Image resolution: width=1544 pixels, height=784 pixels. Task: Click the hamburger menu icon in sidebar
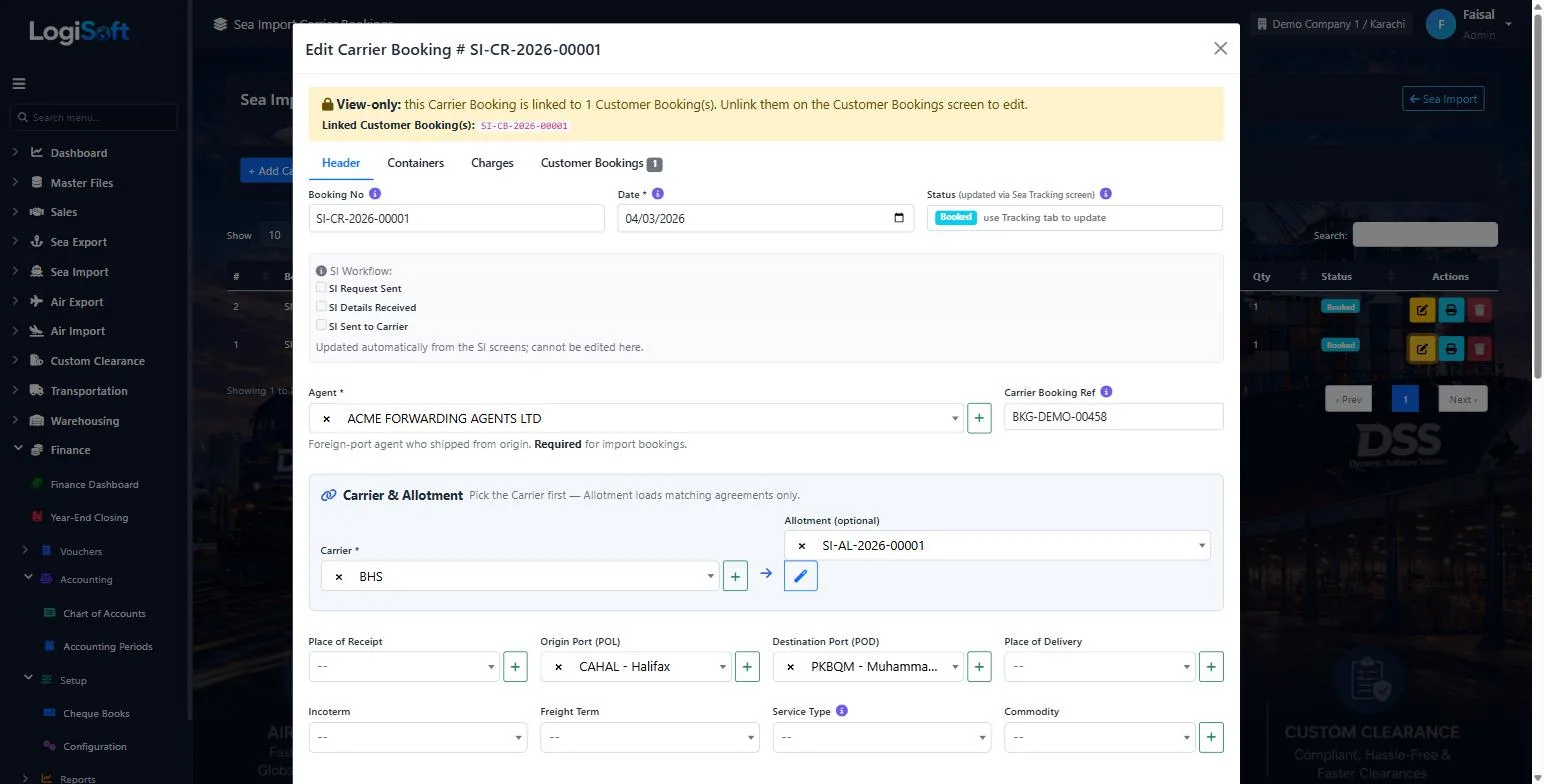pos(19,84)
